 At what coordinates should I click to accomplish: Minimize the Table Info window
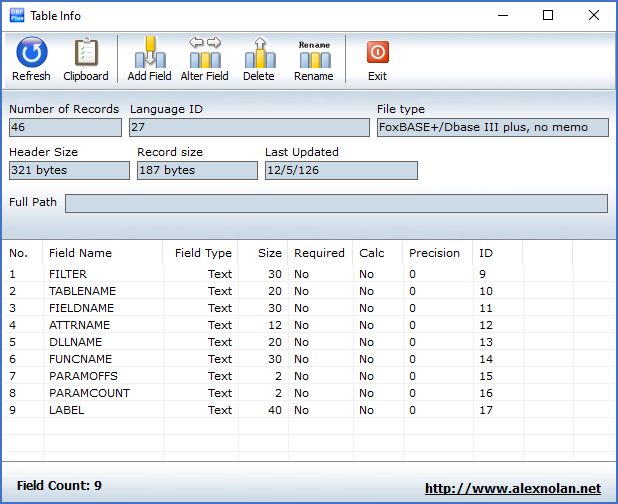(503, 15)
